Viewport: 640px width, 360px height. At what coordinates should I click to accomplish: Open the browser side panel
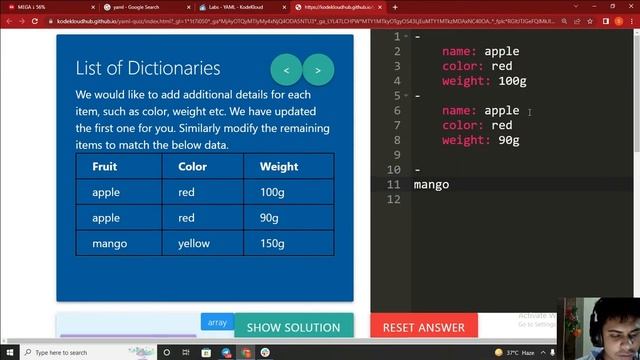tap(606, 21)
